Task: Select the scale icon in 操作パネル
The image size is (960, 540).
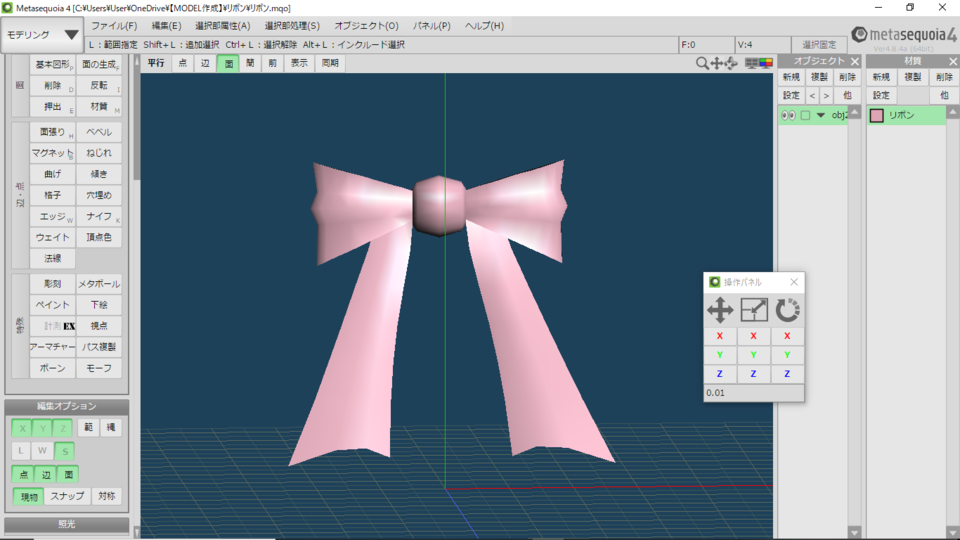Action: (x=754, y=310)
